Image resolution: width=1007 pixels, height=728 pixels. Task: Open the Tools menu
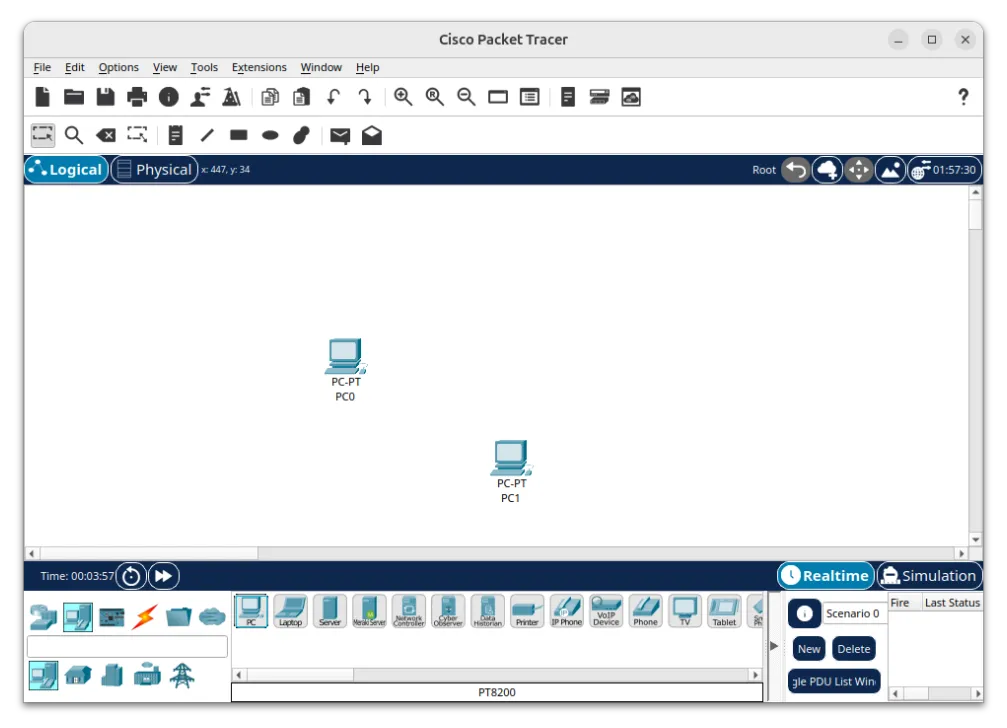pyautogui.click(x=204, y=67)
